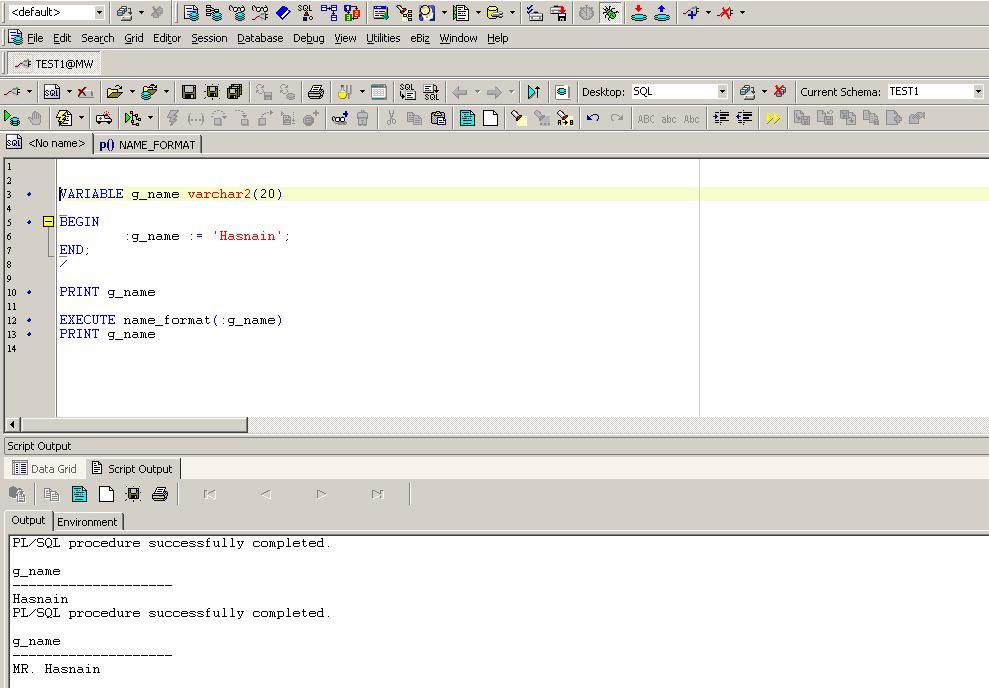This screenshot has height=688, width=989.
Task: Switch to the Data Grid tab
Action: click(x=44, y=468)
